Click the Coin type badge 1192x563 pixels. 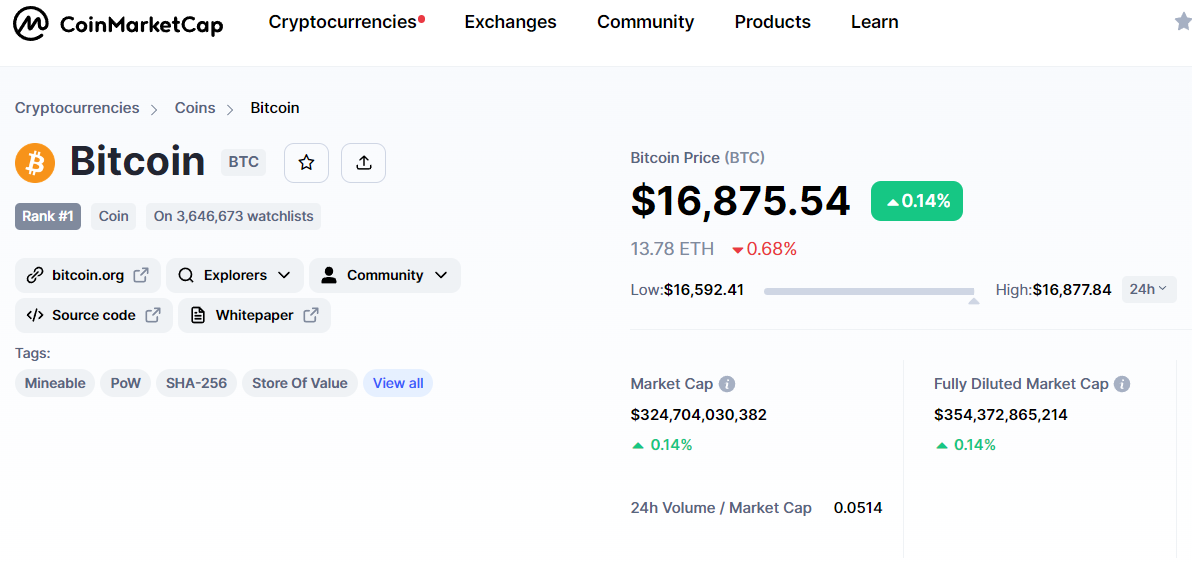(x=113, y=217)
